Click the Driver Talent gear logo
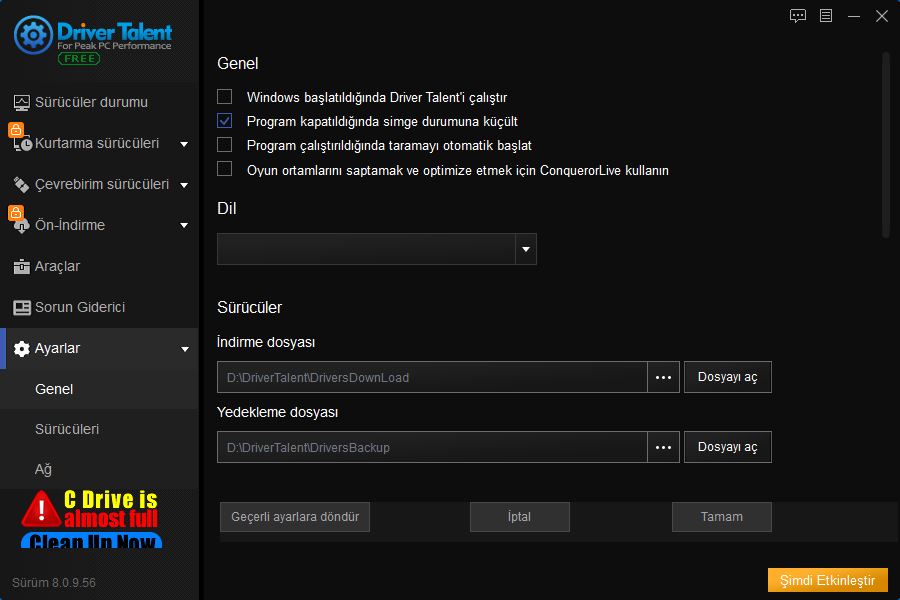The width and height of the screenshot is (900, 600). coord(33,35)
